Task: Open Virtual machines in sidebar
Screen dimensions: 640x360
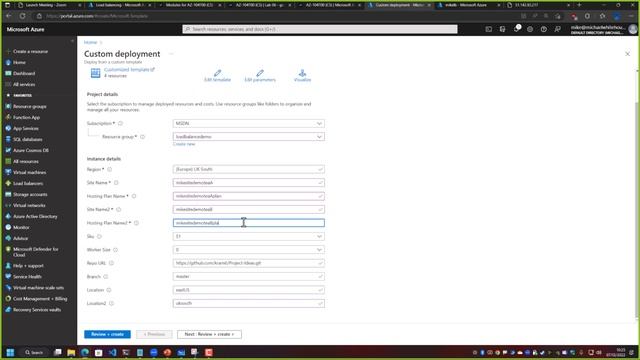Action: pos(29,173)
